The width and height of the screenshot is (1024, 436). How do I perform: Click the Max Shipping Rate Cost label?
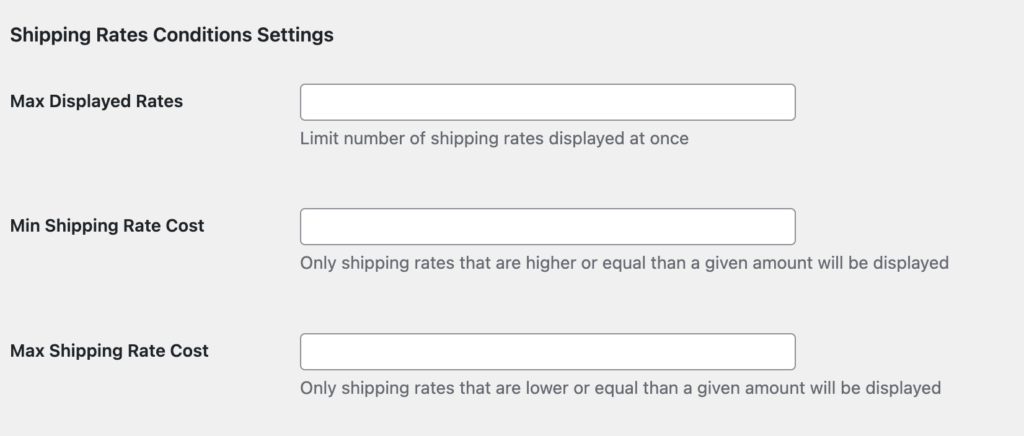[109, 351]
